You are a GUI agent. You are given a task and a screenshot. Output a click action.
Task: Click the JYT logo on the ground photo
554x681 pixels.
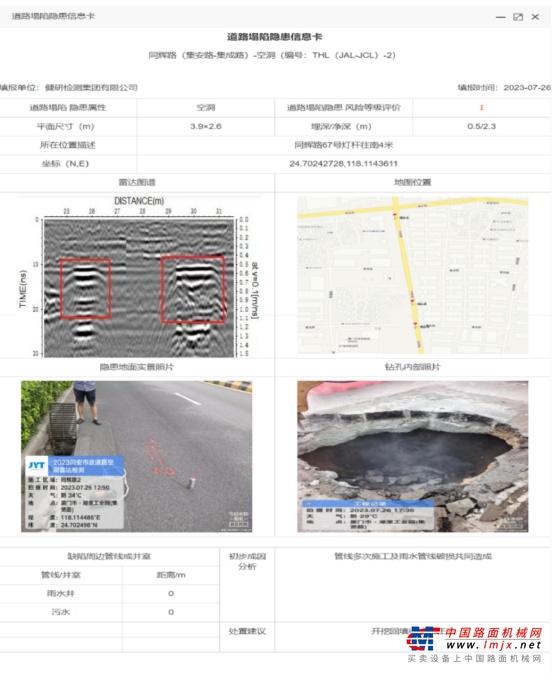[36, 466]
